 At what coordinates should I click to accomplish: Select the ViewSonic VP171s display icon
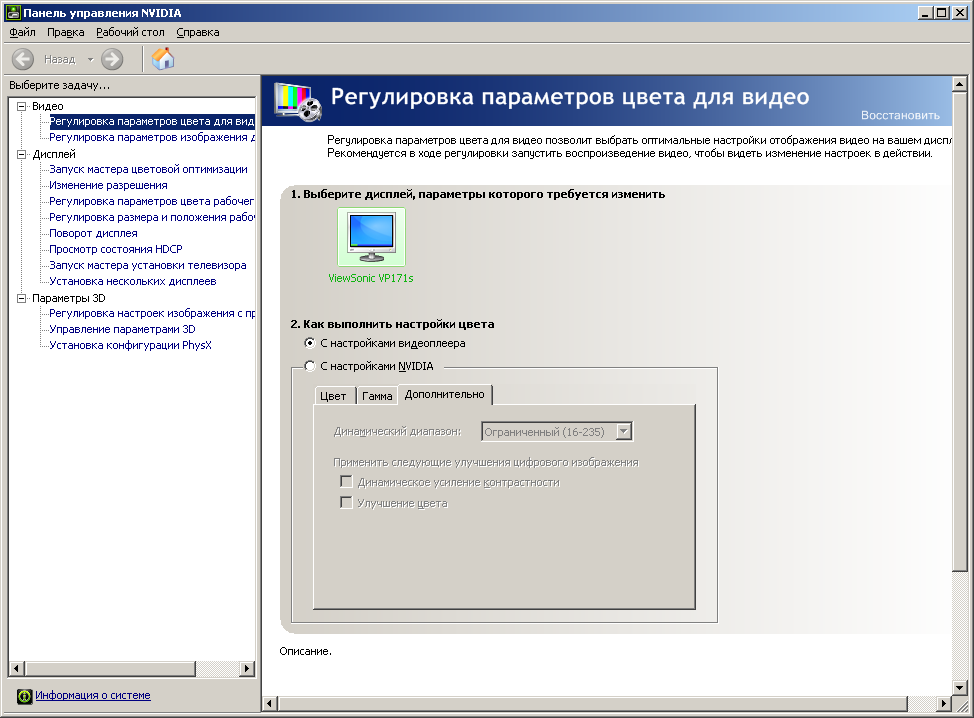tap(372, 238)
